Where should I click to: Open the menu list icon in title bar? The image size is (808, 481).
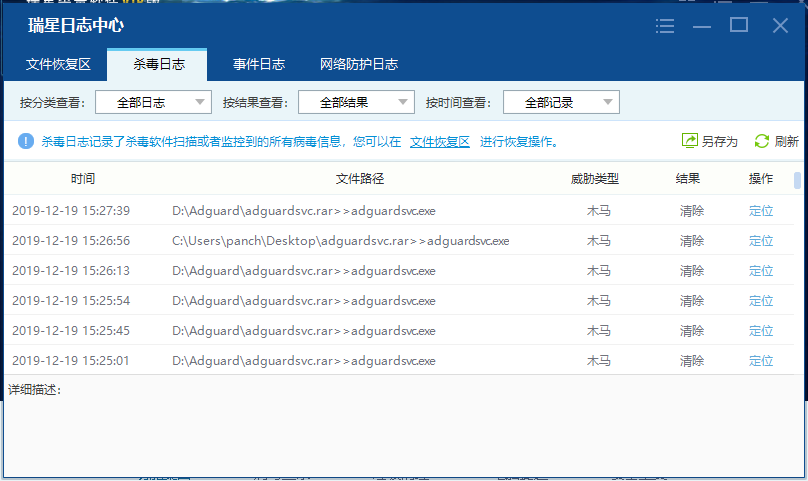[665, 26]
